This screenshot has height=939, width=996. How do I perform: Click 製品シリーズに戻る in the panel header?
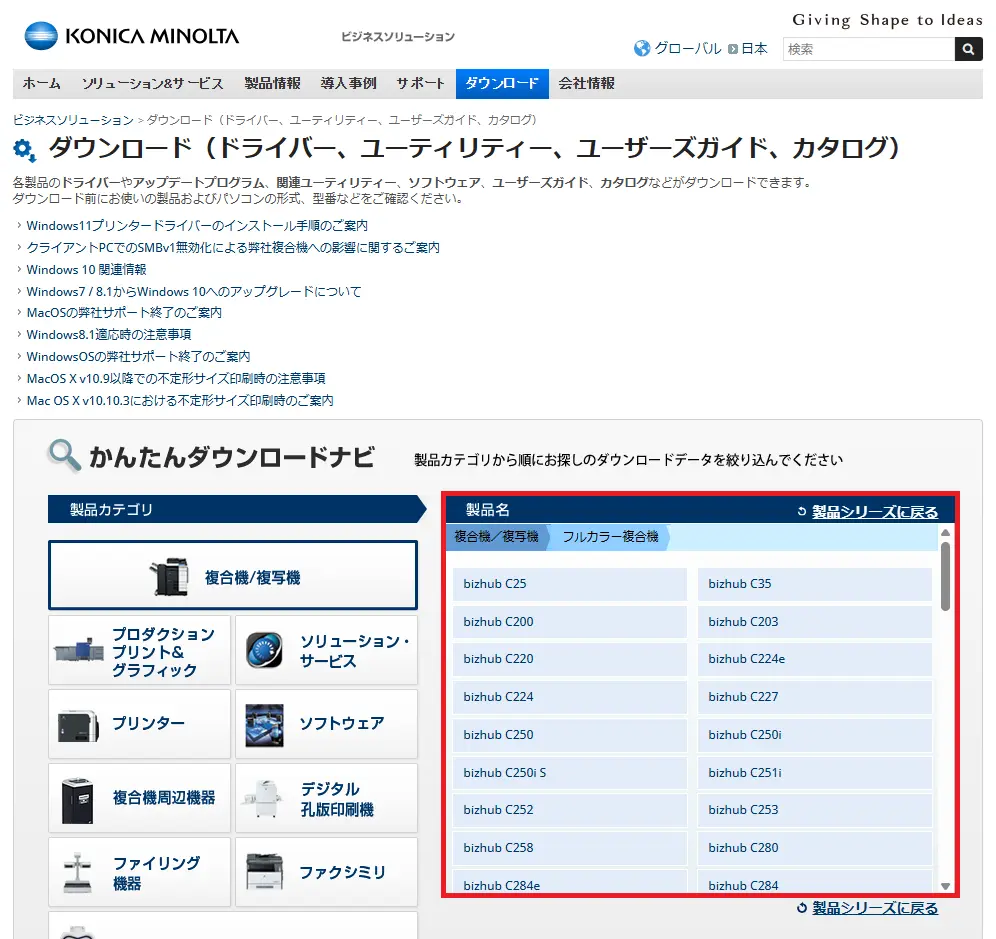874,512
